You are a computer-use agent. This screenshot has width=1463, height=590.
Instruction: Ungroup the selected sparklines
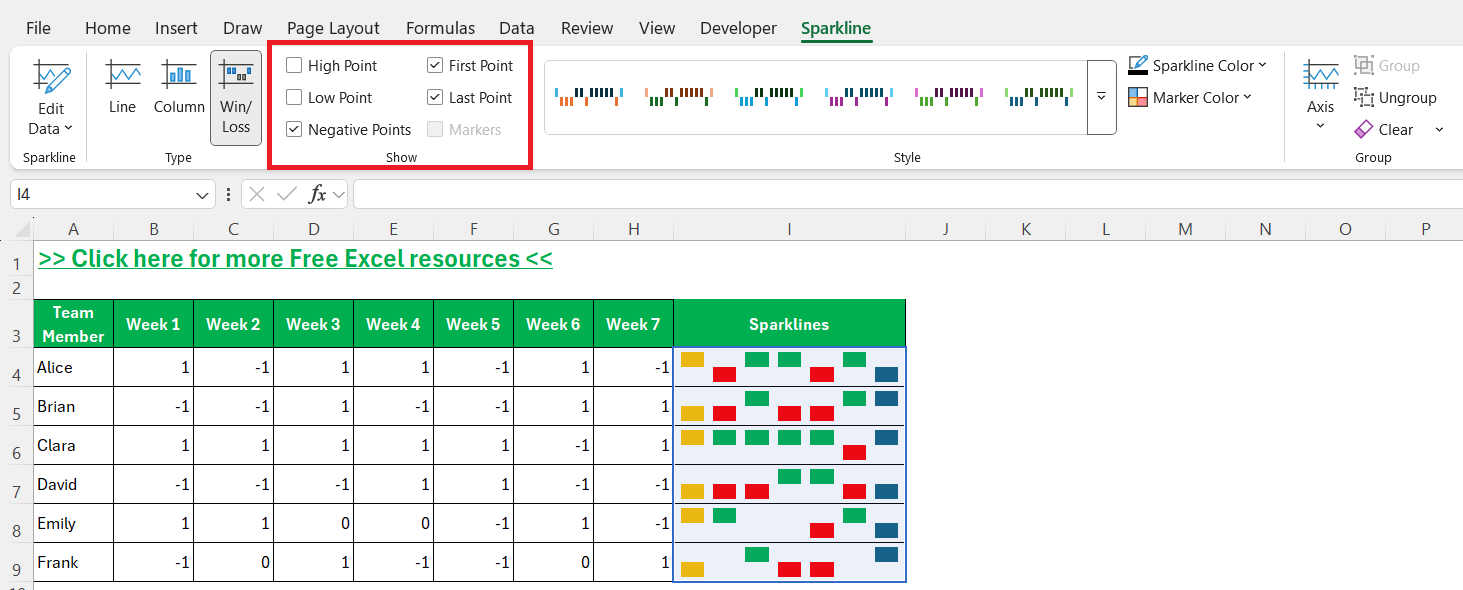[x=1395, y=98]
